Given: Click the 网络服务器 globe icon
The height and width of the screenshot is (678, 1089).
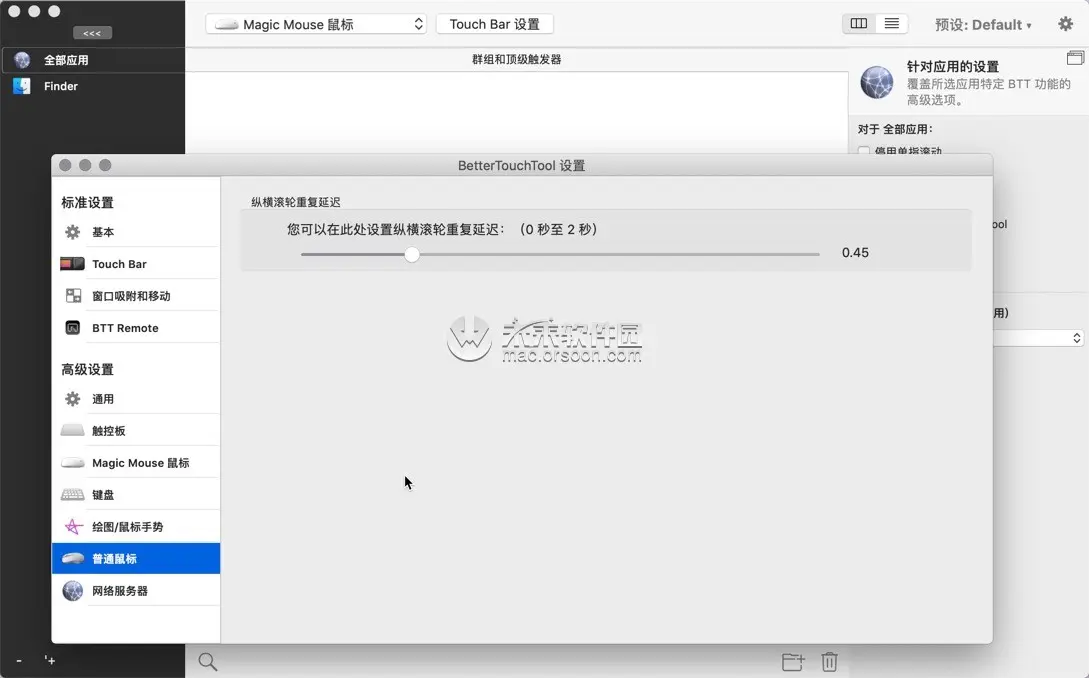Looking at the screenshot, I should pyautogui.click(x=72, y=590).
